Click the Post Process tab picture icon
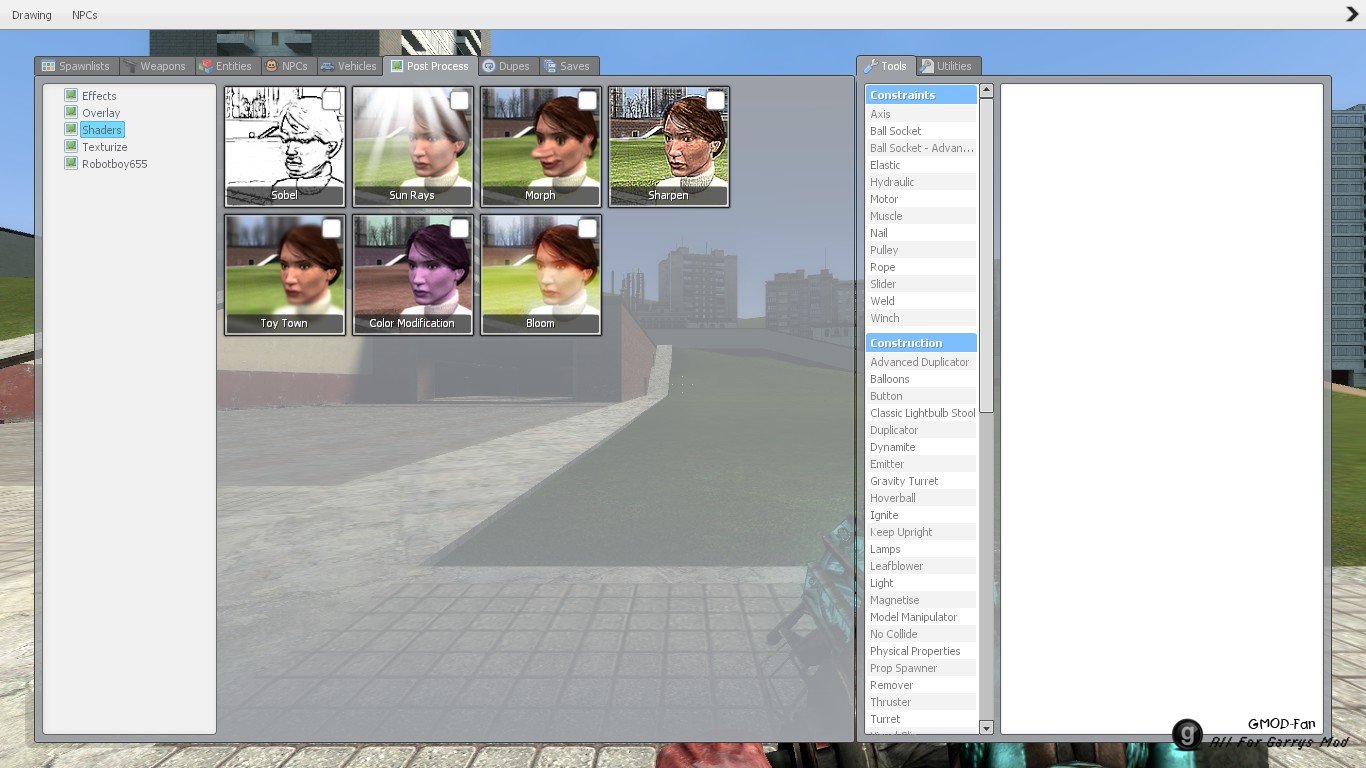The image size is (1366, 768). pyautogui.click(x=397, y=66)
